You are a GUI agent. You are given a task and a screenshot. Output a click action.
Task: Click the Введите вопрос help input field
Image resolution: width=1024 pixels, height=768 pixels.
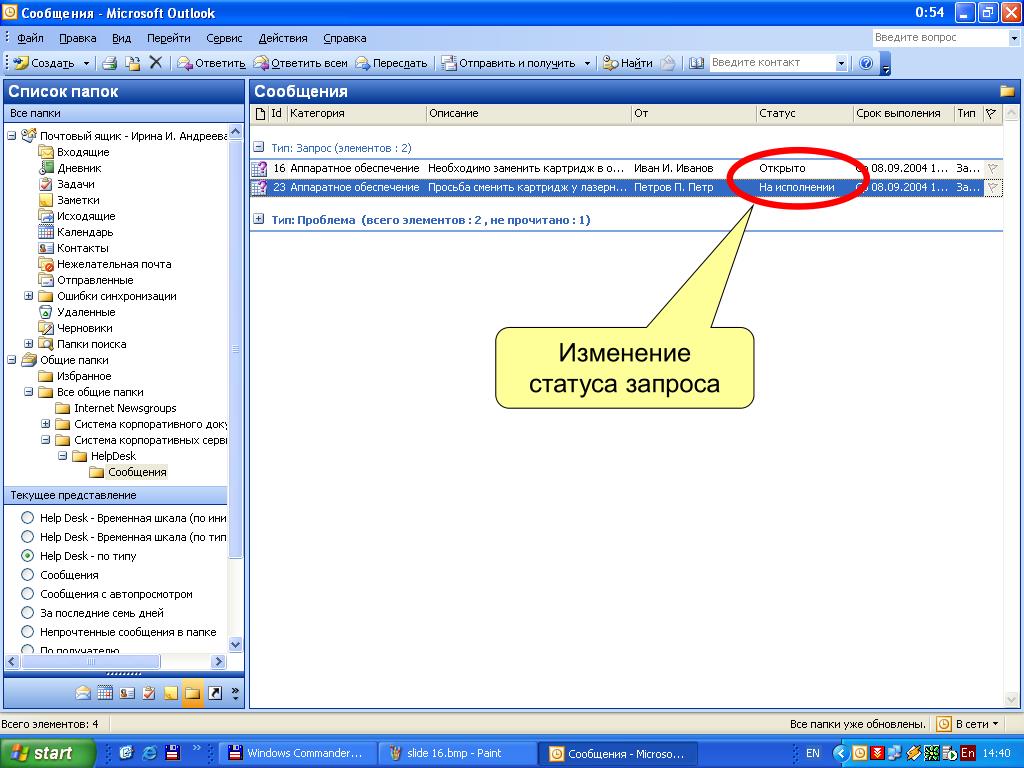pyautogui.click(x=940, y=38)
